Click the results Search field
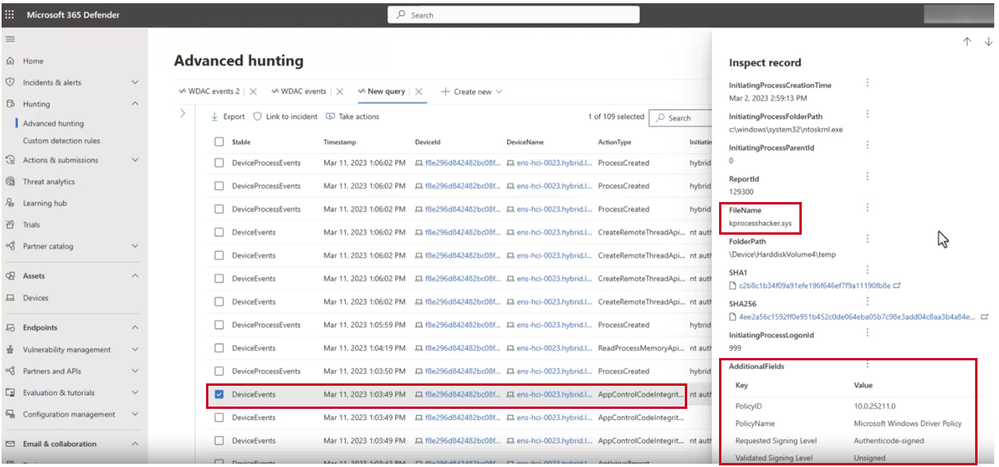This screenshot has height=467, width=999. [x=680, y=118]
